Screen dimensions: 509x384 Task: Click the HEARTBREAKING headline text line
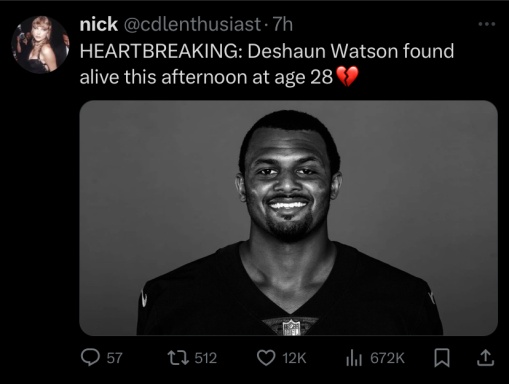pyautogui.click(x=267, y=51)
